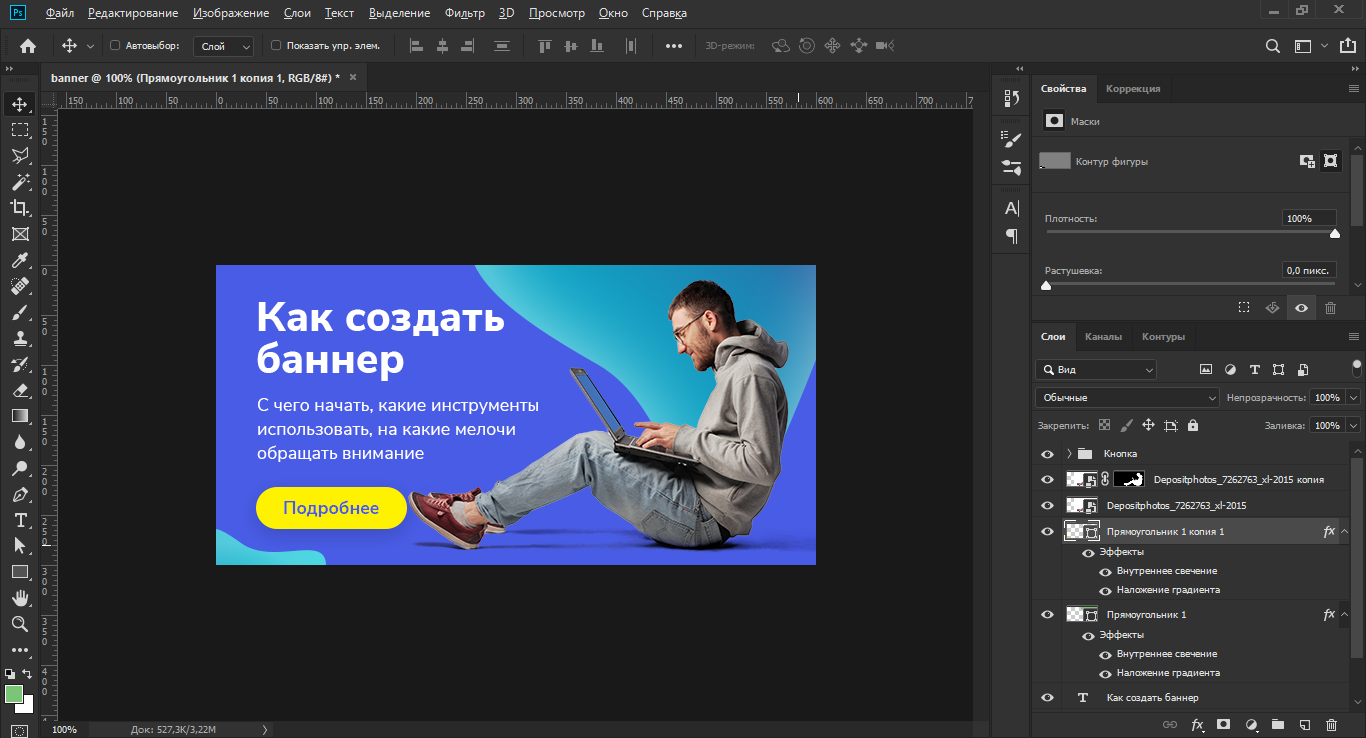Expand the Кнопка layer group
1366x738 pixels.
[1068, 454]
